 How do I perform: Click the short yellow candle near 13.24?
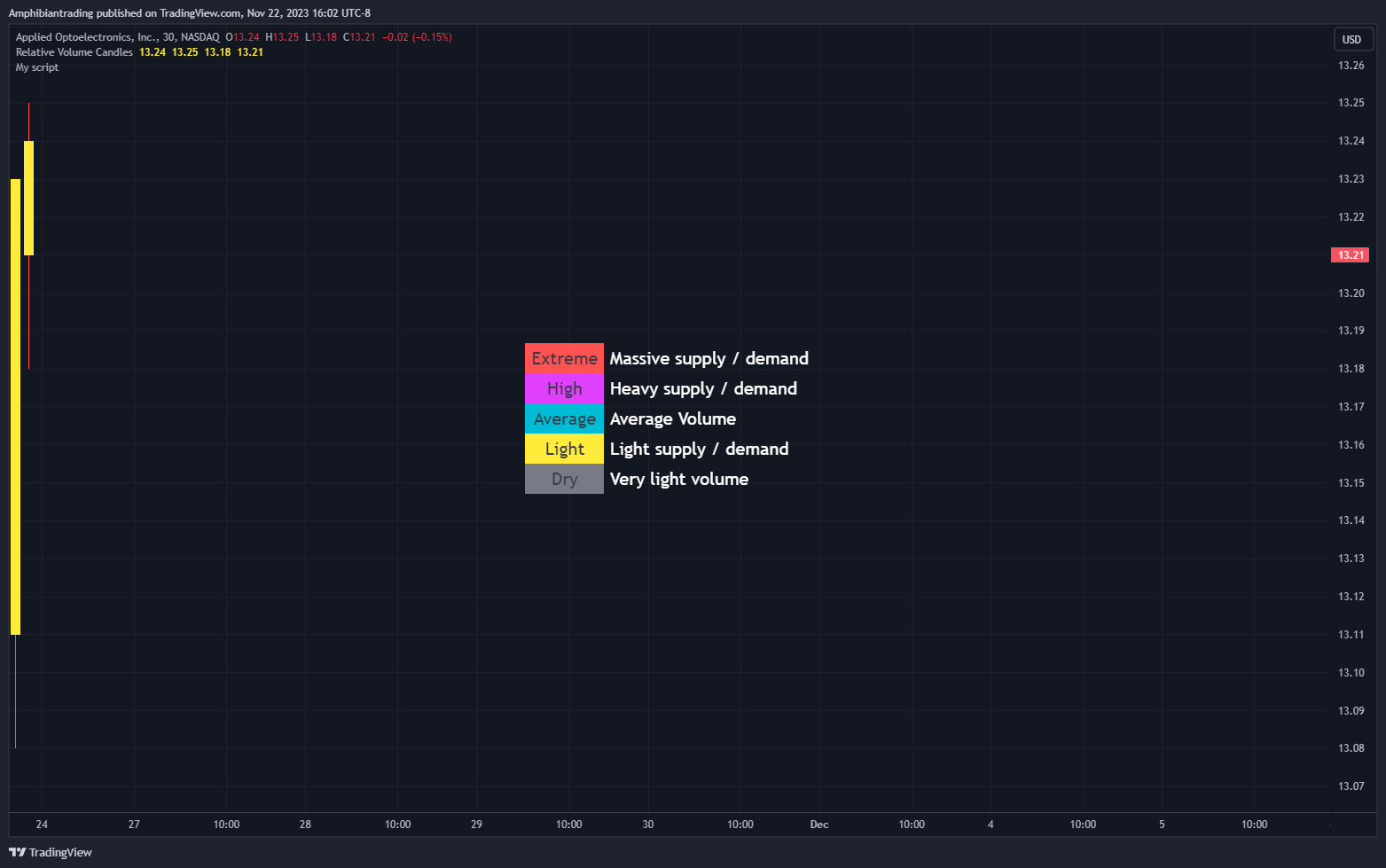click(28, 198)
